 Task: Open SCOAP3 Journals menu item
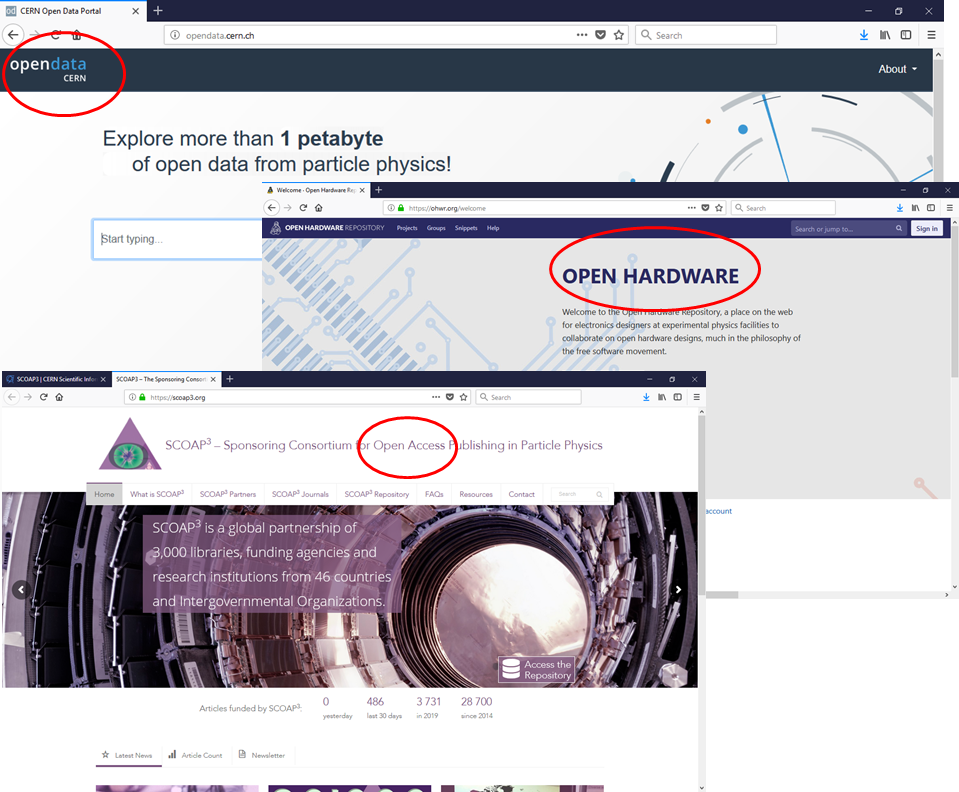300,494
